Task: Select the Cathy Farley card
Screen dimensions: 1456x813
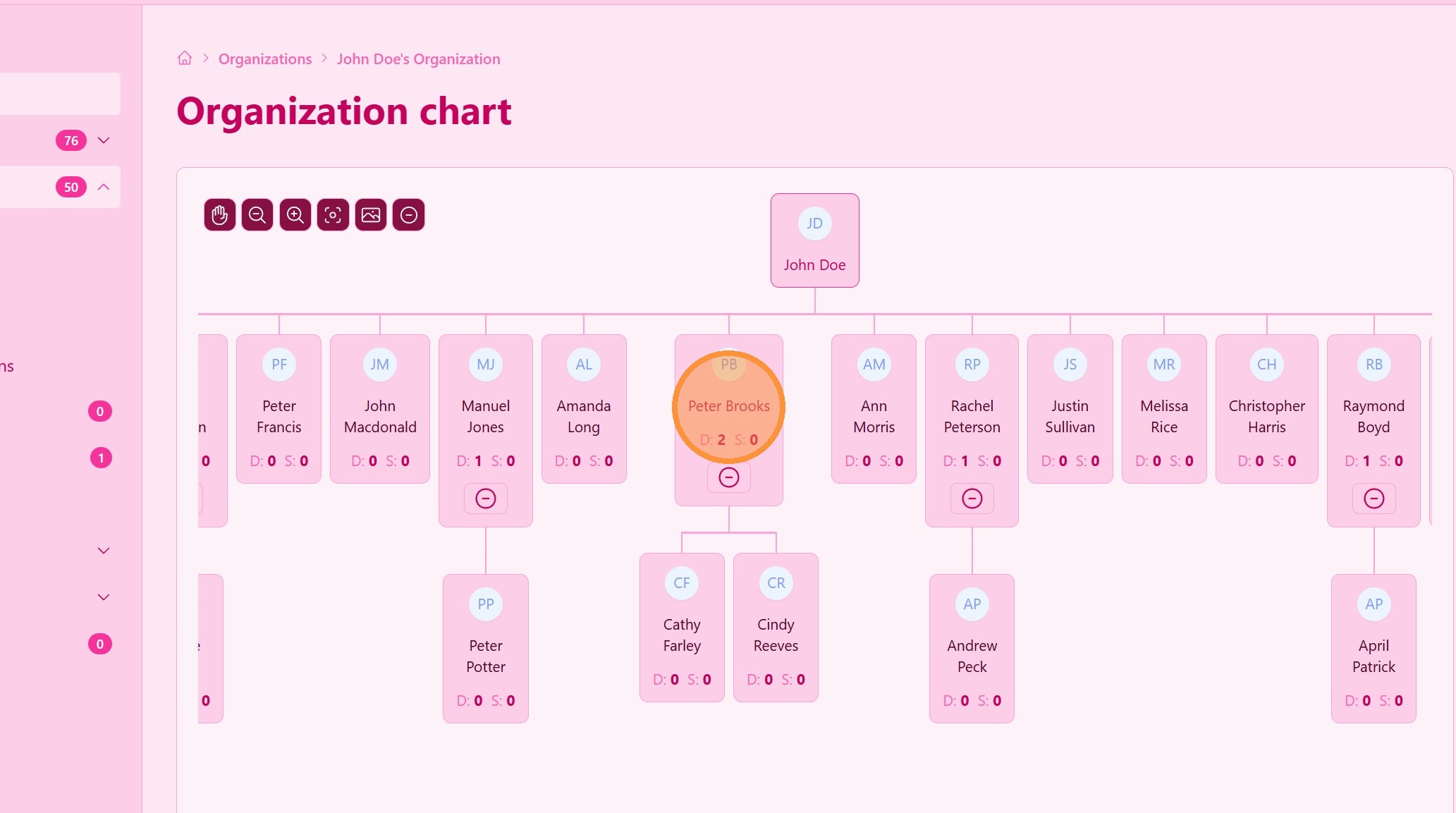Action: (x=682, y=627)
